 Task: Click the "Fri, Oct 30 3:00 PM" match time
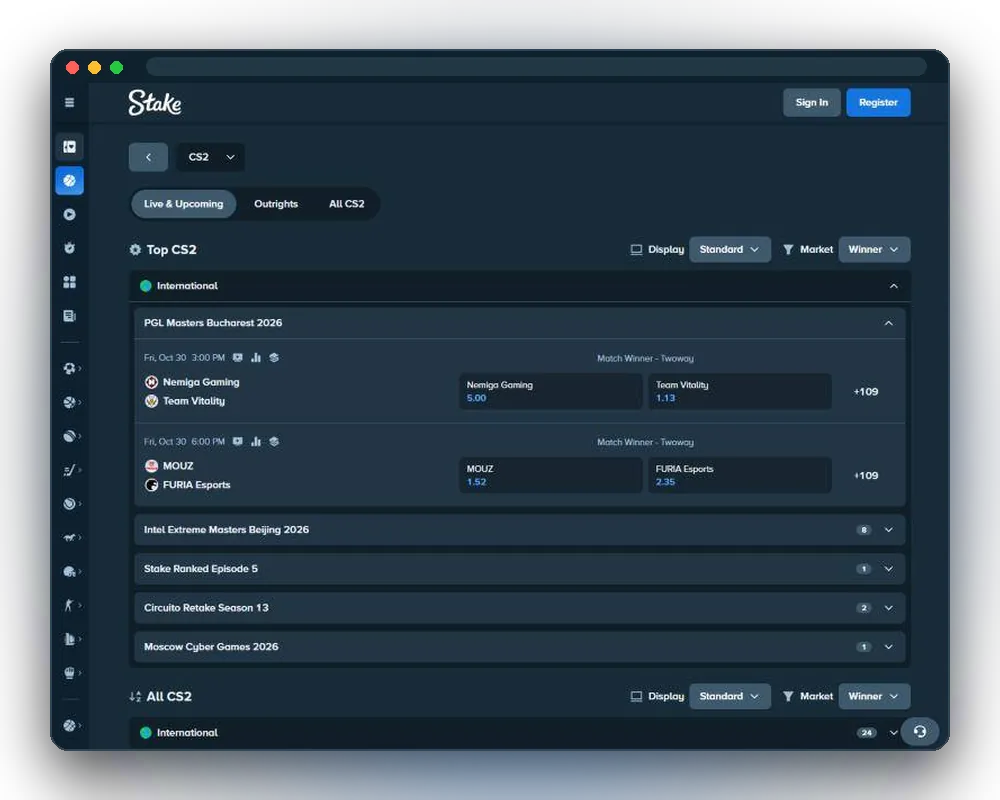184,358
